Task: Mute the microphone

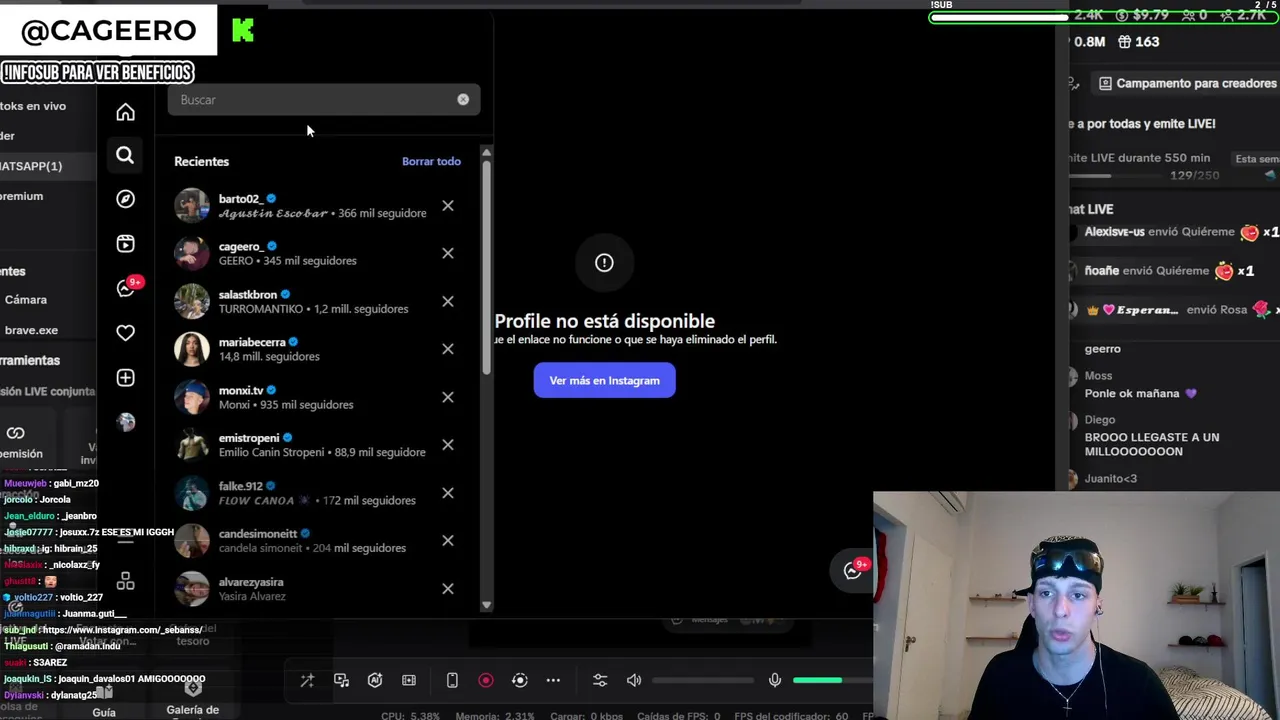Action: [x=775, y=680]
